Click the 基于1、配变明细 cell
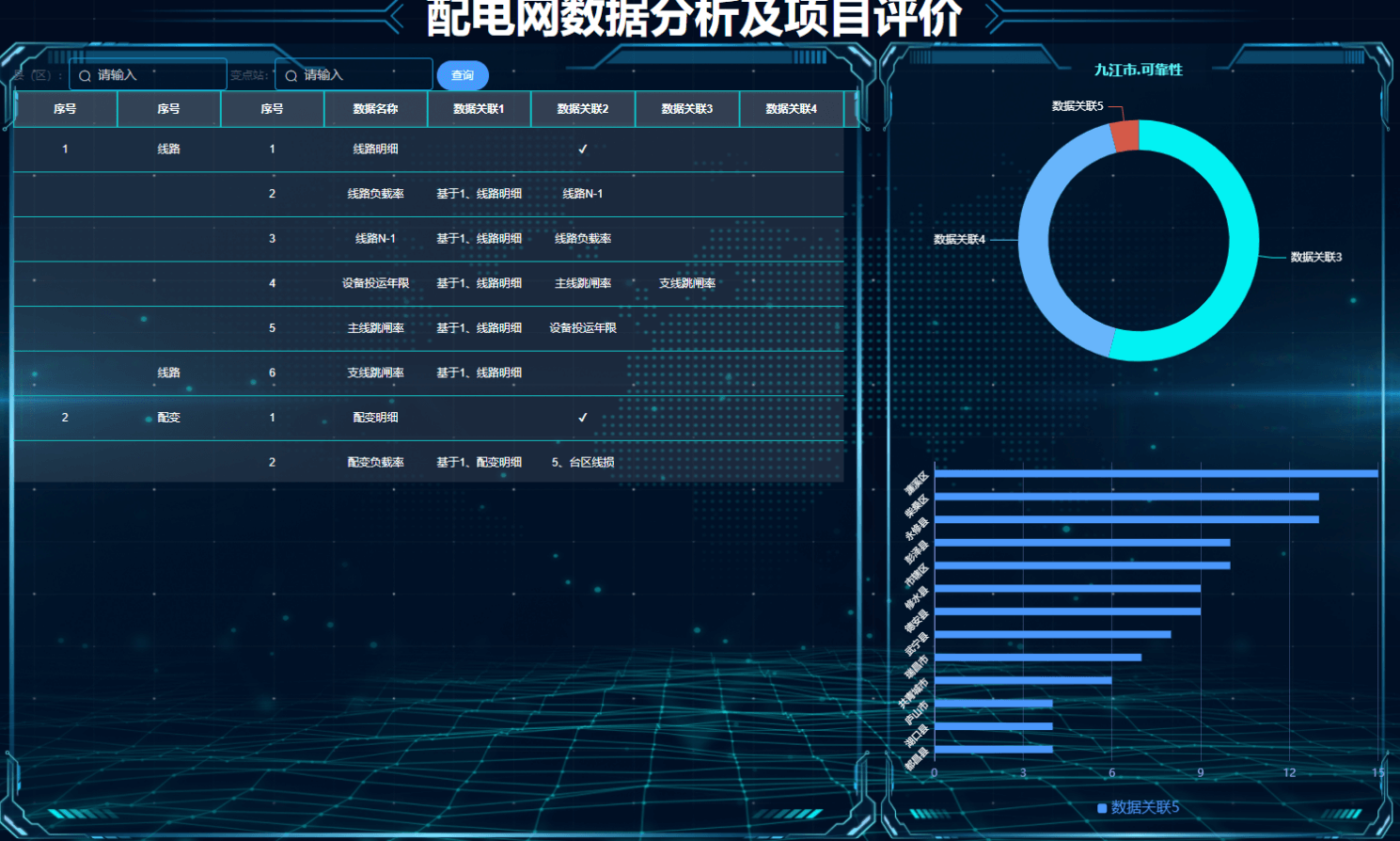1400x841 pixels. click(x=479, y=463)
